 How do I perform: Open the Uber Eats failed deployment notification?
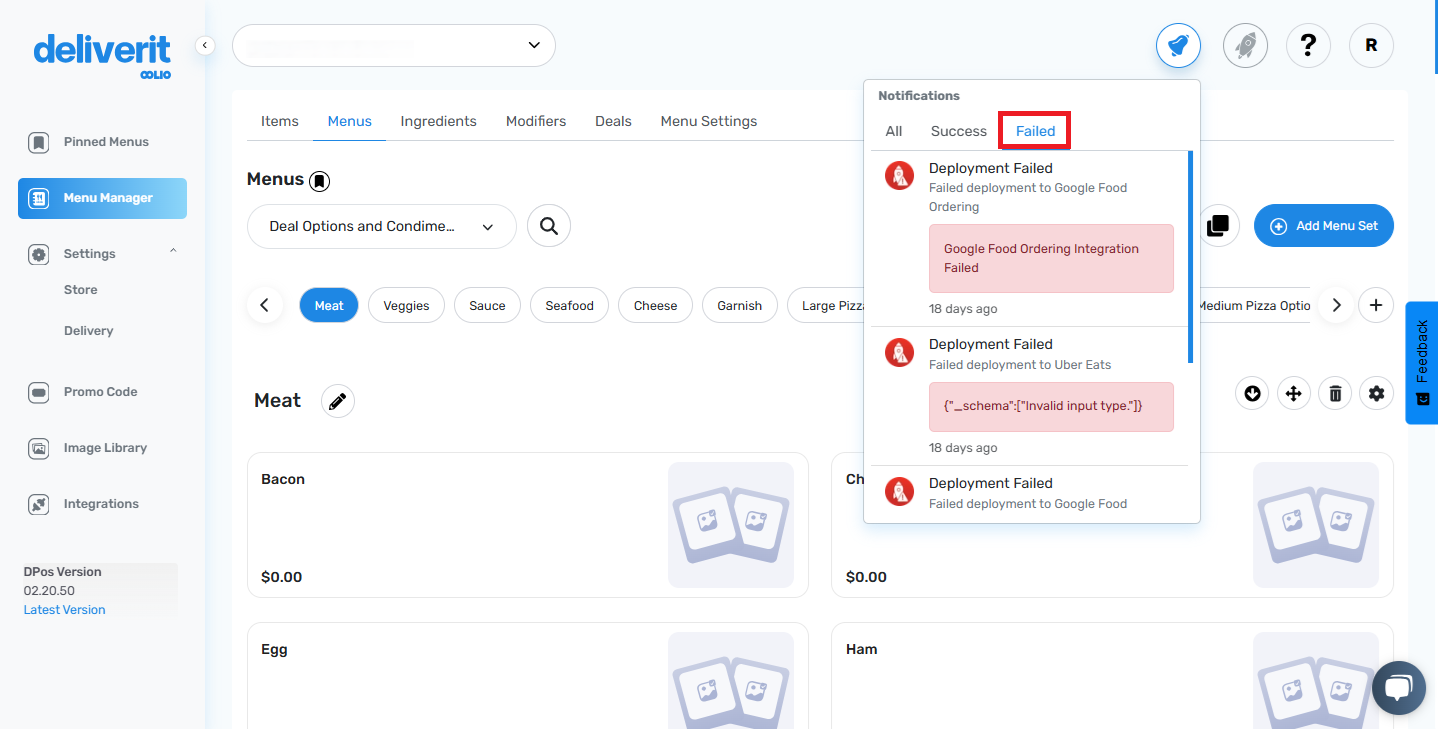(1030, 396)
